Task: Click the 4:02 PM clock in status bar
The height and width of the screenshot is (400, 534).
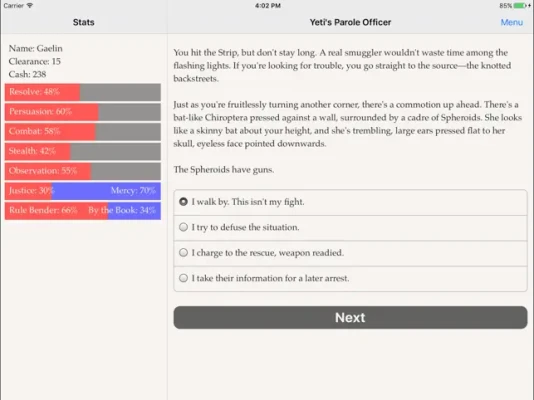Action: point(268,5)
